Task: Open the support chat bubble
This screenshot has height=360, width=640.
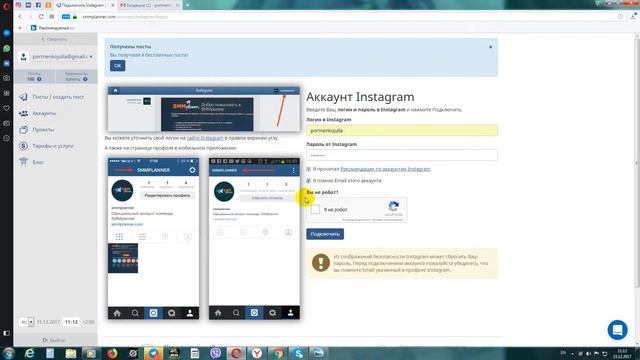Action: [617, 330]
